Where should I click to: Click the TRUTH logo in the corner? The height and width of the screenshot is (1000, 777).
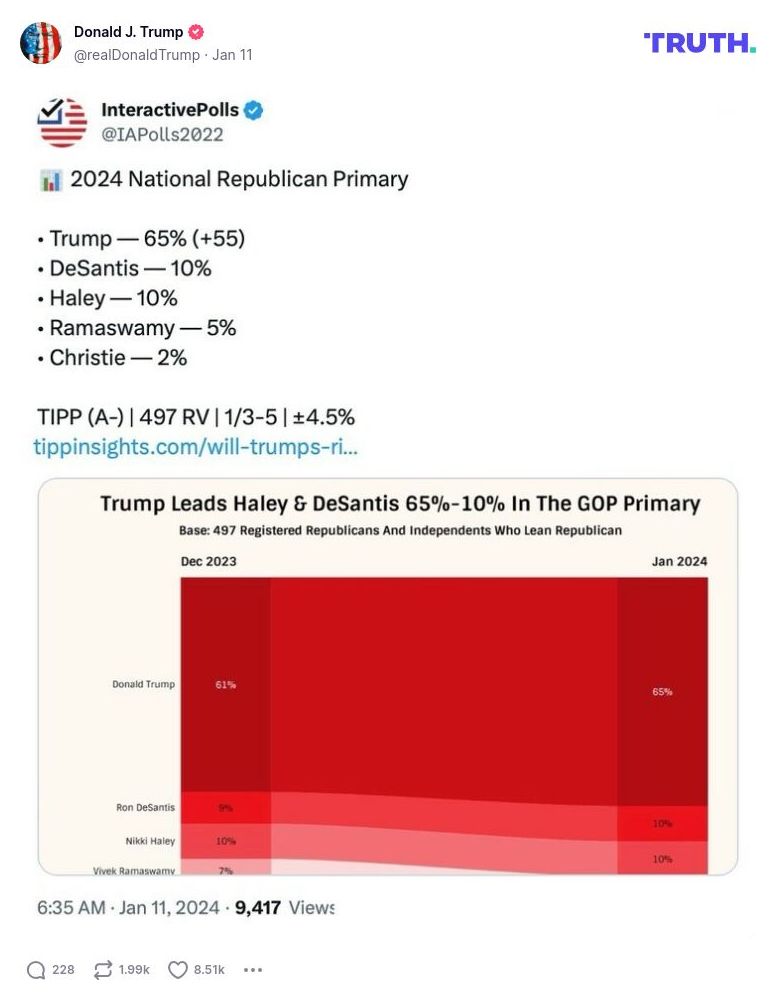point(699,44)
